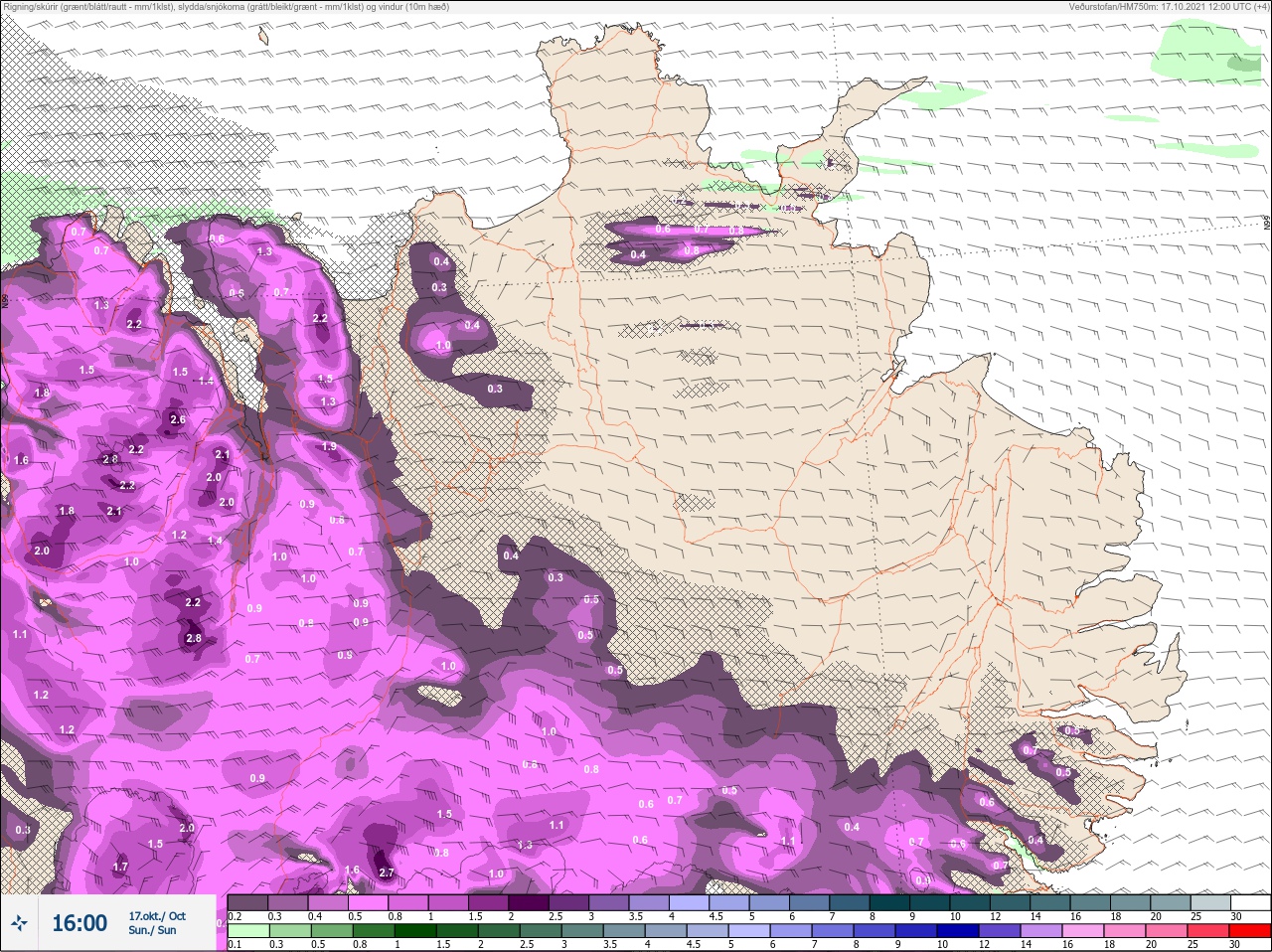
Task: Click the Veðurstofan star logo icon
Action: [19, 923]
